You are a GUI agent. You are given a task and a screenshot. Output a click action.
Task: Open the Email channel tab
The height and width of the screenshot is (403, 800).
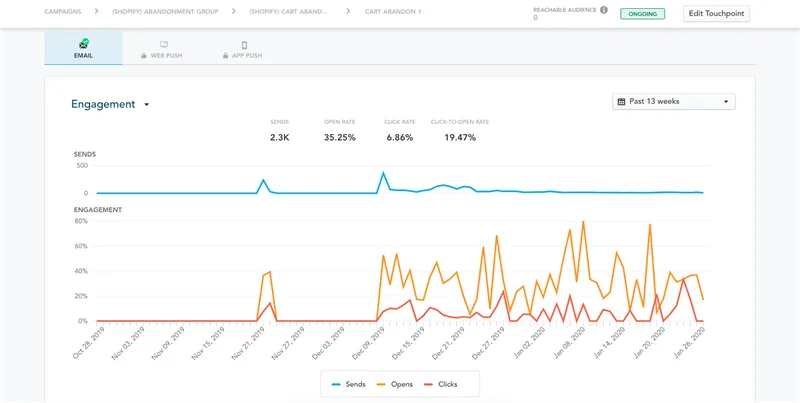coord(83,48)
